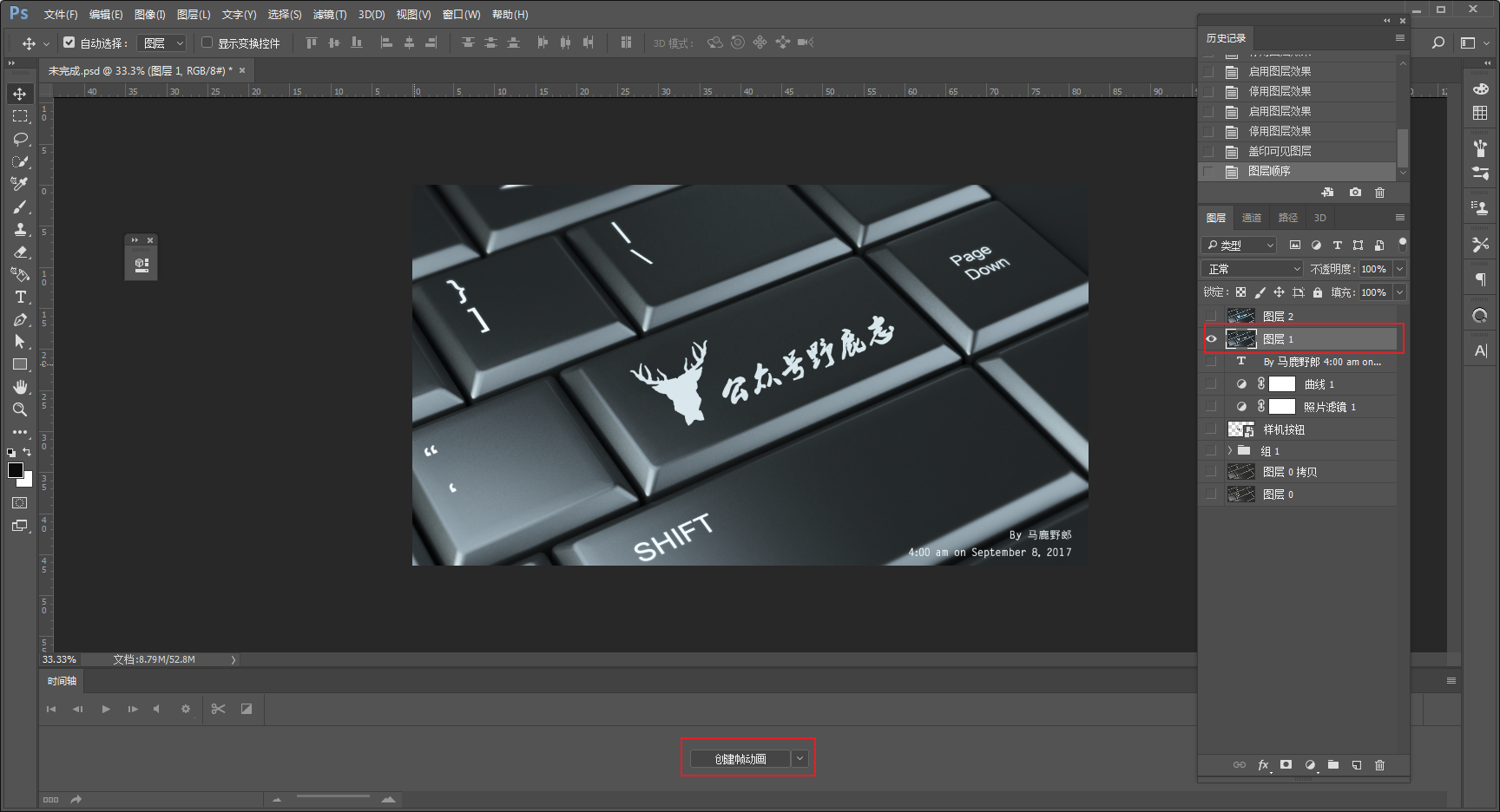Play the timeline
The width and height of the screenshot is (1500, 812).
click(106, 709)
